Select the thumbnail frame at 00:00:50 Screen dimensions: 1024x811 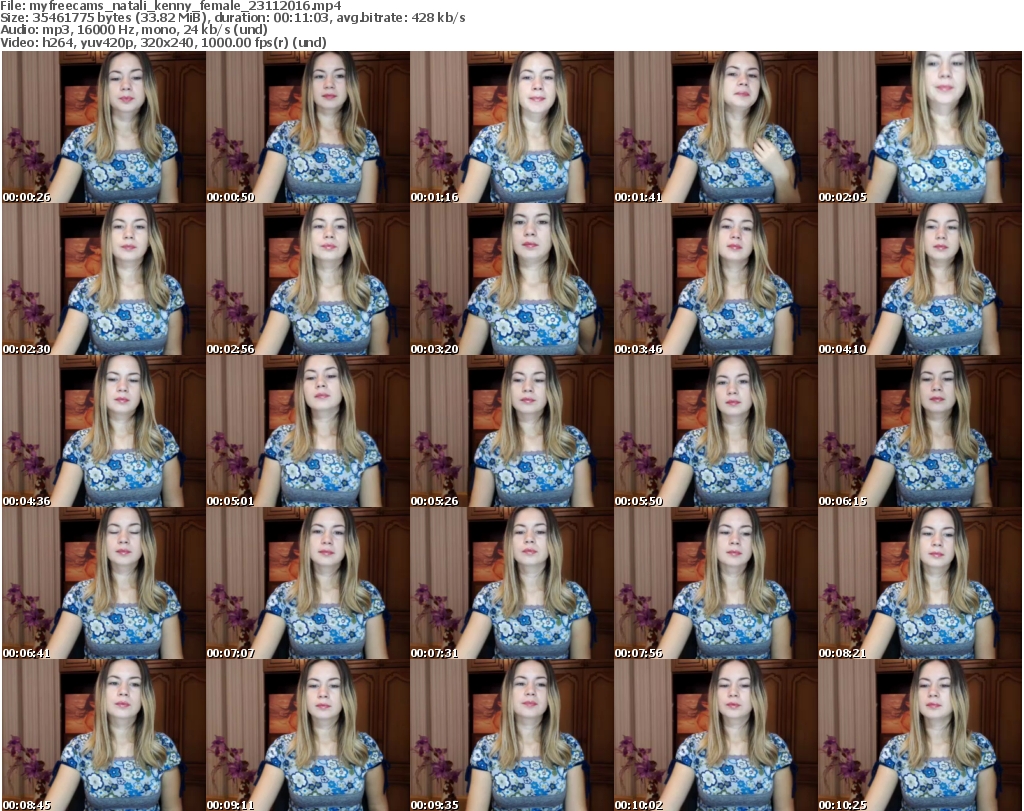click(308, 127)
